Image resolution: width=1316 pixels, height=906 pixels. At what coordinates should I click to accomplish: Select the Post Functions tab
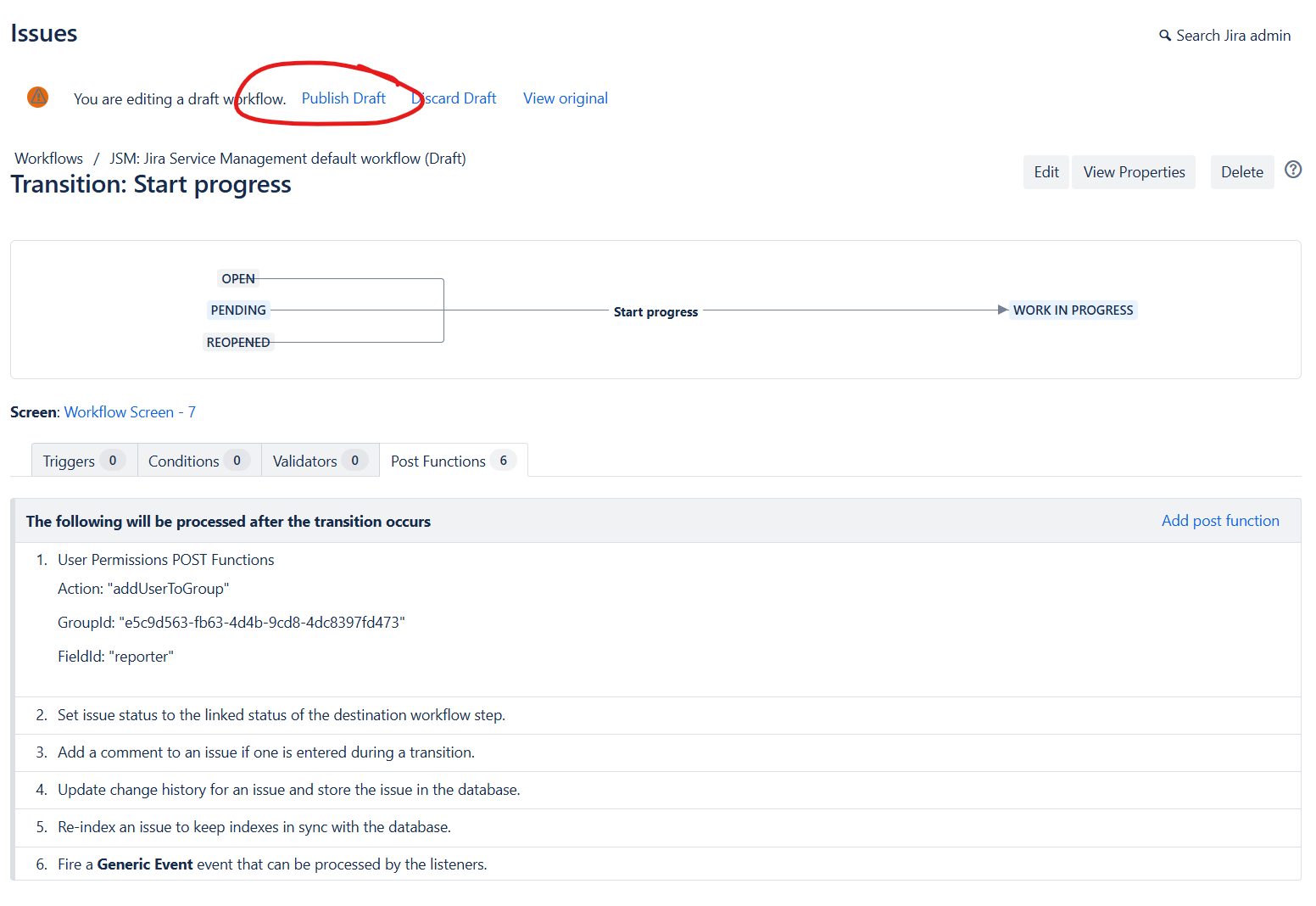[x=452, y=461]
